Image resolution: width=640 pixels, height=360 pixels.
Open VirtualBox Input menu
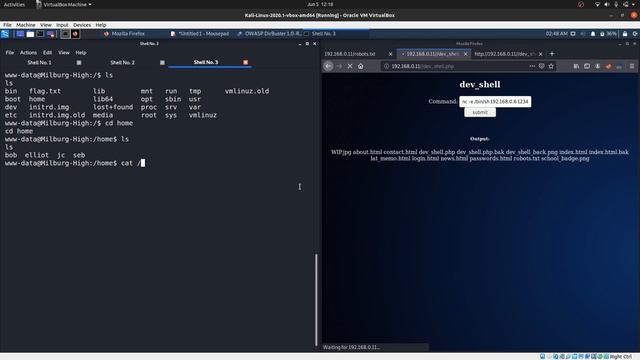(62, 25)
